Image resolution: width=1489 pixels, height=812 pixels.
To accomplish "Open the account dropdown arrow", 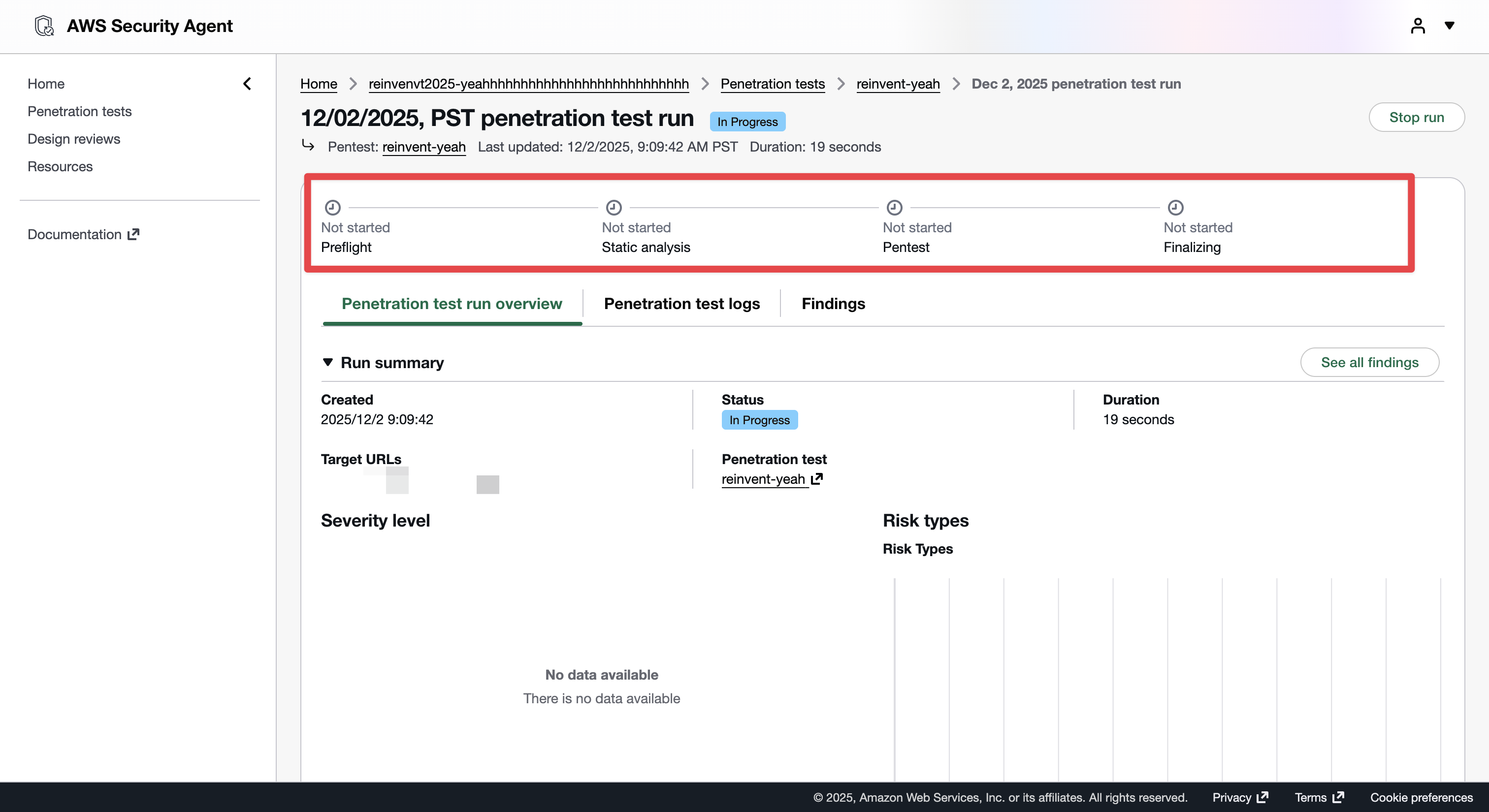I will [1449, 26].
